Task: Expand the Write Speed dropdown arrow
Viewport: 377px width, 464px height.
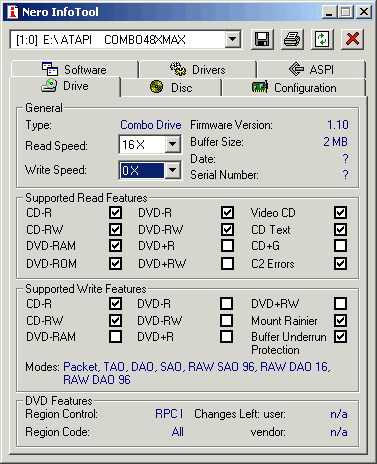Action: (172, 170)
